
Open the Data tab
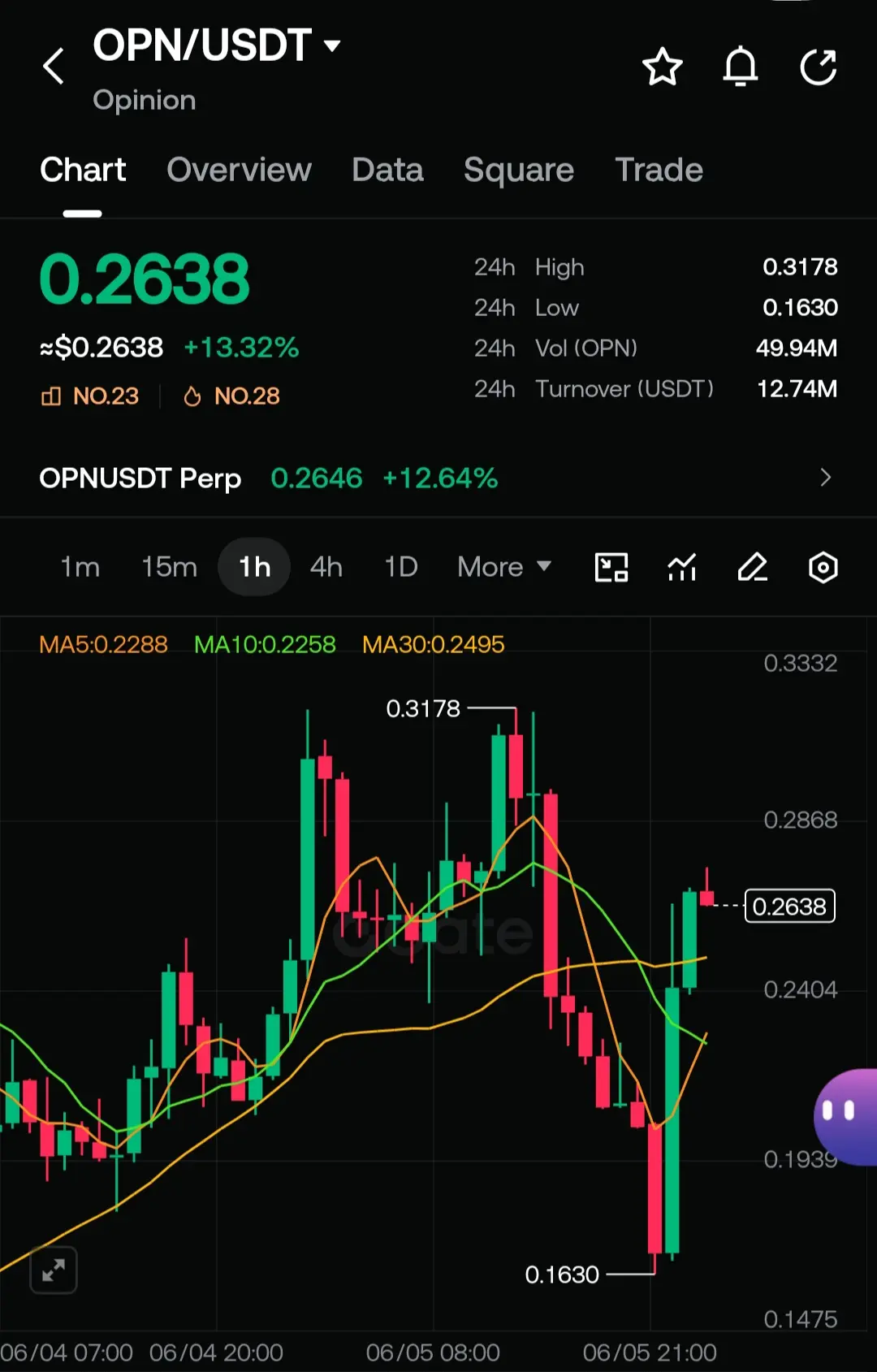coord(387,170)
